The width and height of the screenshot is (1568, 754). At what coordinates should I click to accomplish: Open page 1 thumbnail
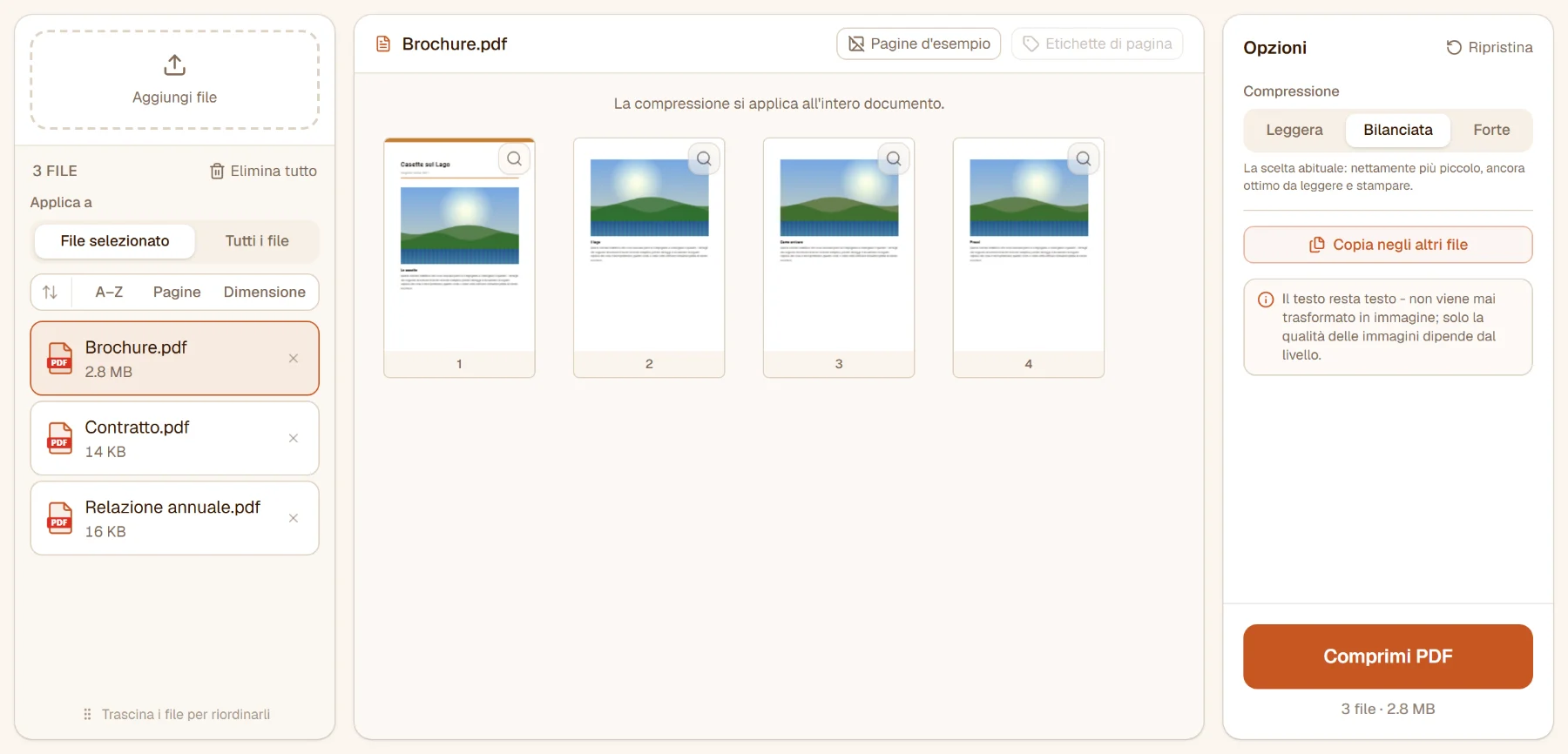[459, 258]
